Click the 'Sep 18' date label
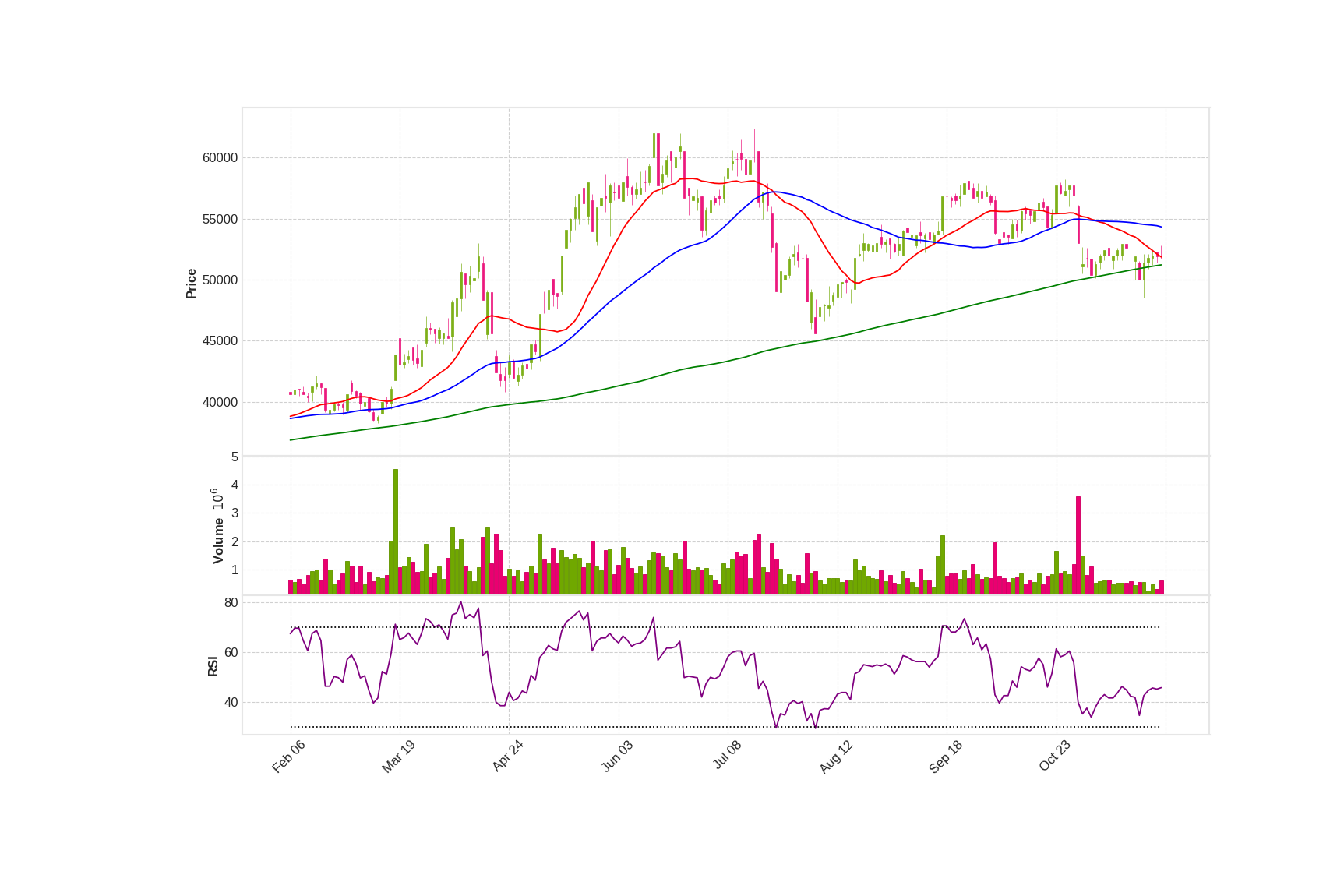This screenshot has width=1344, height=896. point(946,757)
